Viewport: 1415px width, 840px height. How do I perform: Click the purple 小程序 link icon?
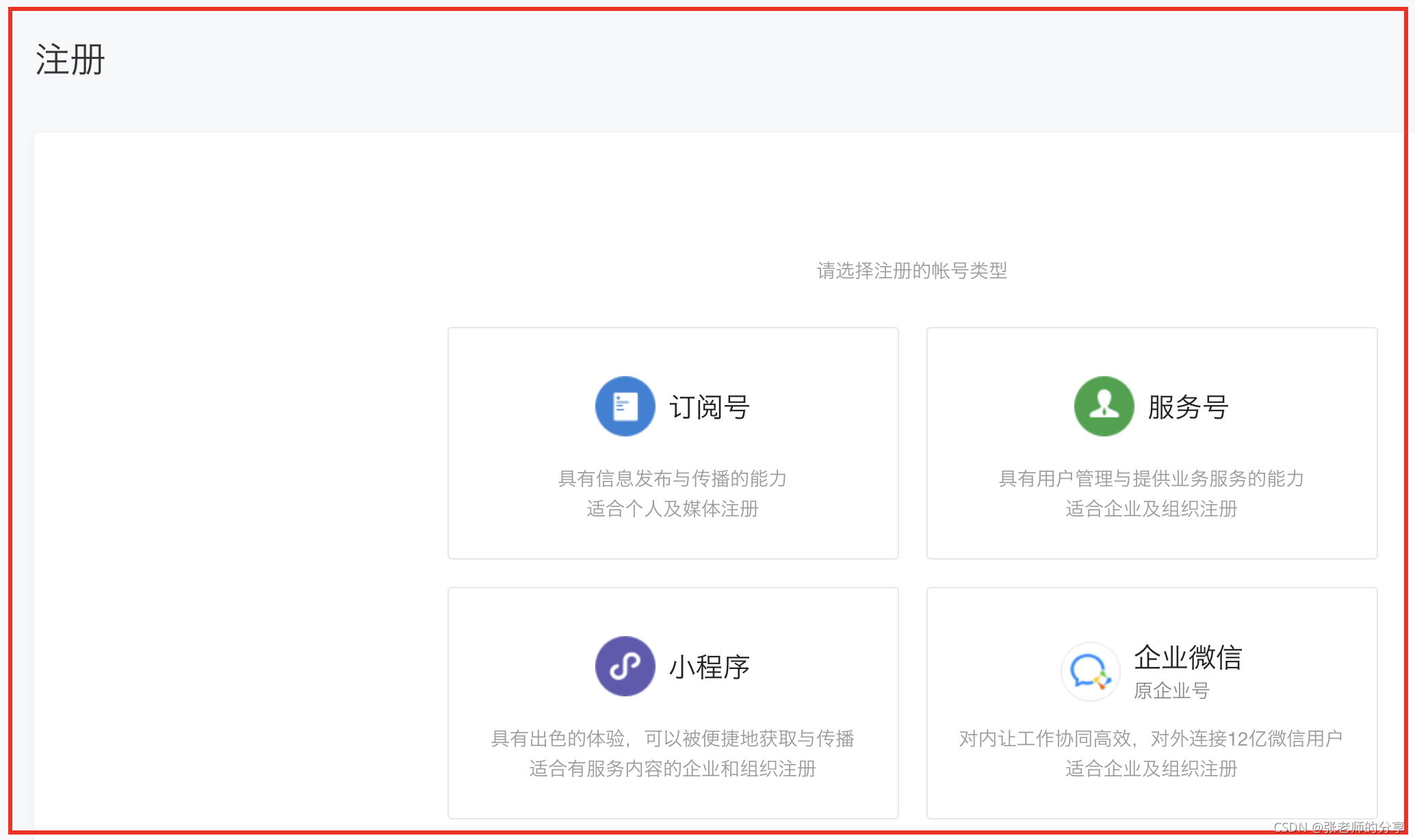625,666
